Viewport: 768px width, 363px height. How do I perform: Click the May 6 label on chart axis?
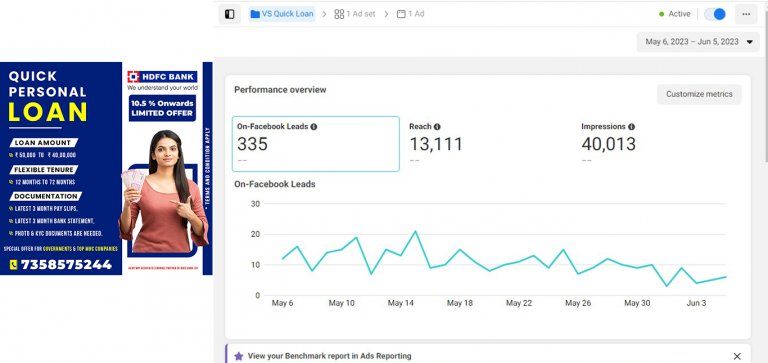[283, 303]
